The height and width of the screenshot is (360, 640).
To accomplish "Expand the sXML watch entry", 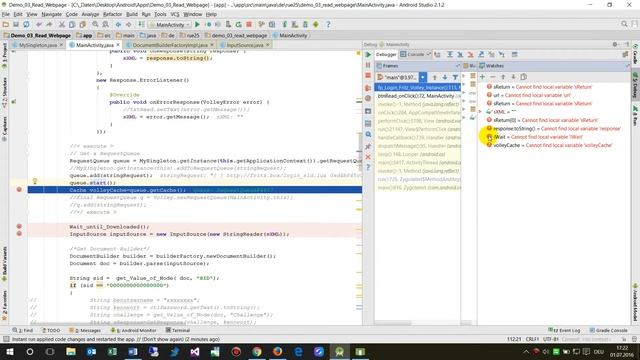I will pos(480,111).
